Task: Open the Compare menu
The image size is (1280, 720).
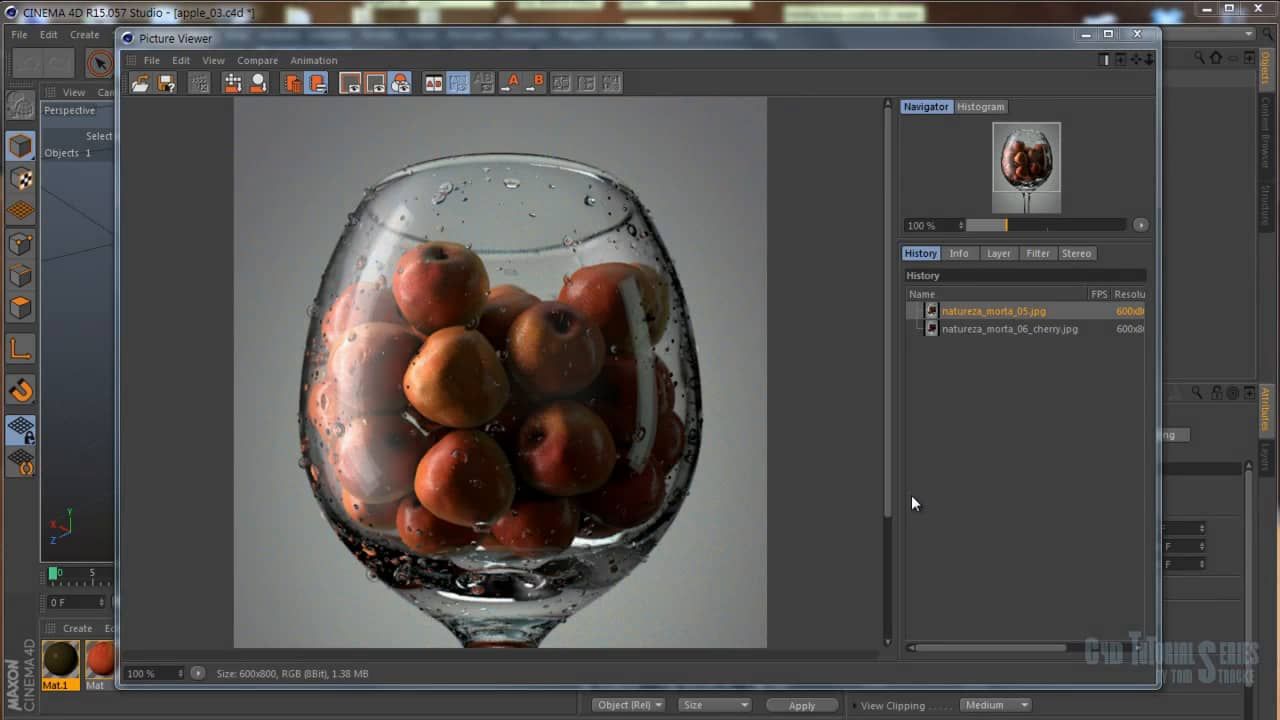Action: pos(257,60)
